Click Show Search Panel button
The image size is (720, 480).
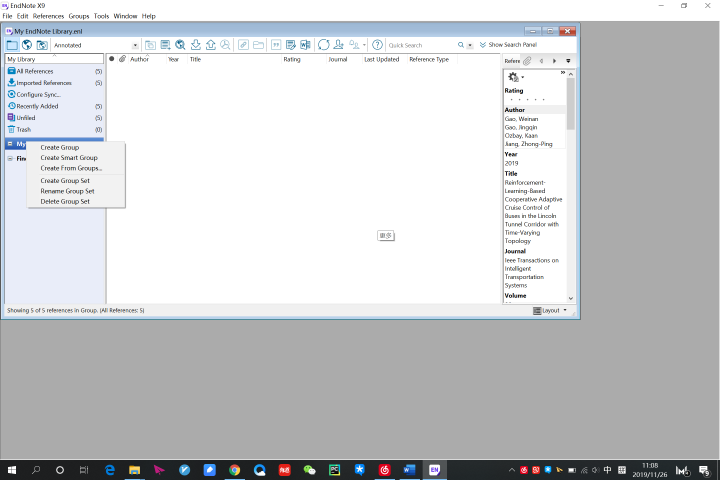click(x=508, y=45)
